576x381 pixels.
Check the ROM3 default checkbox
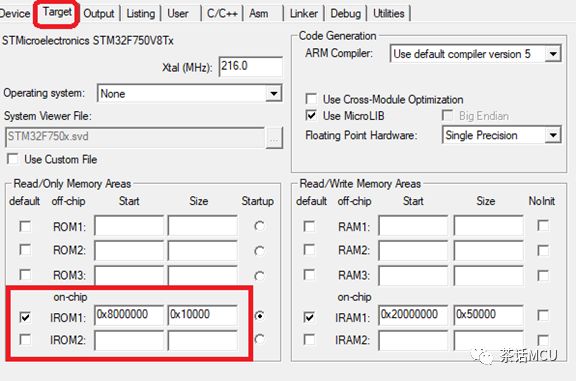coord(25,274)
